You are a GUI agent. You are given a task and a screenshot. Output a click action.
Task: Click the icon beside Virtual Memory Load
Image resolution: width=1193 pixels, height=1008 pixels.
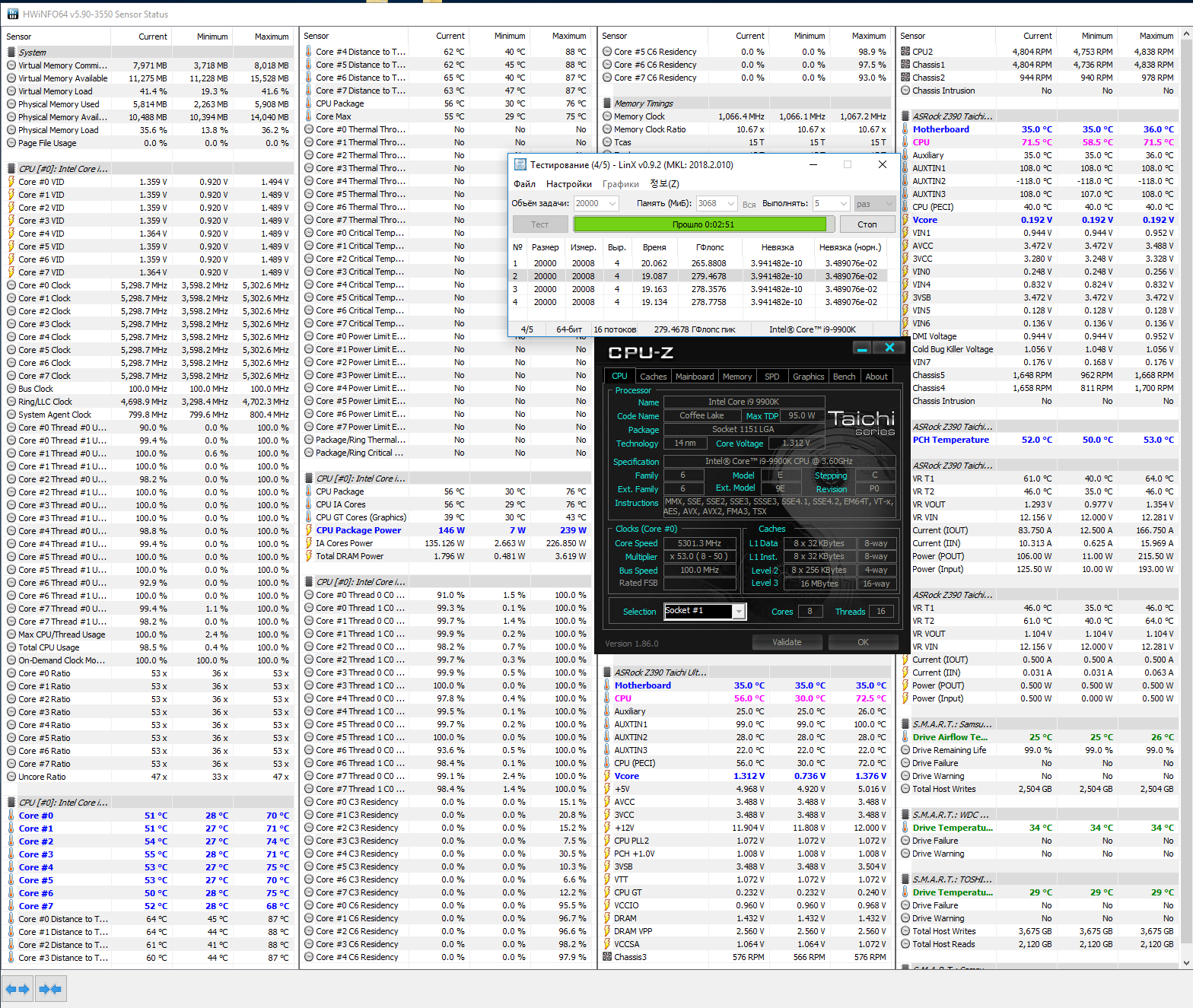[11, 91]
